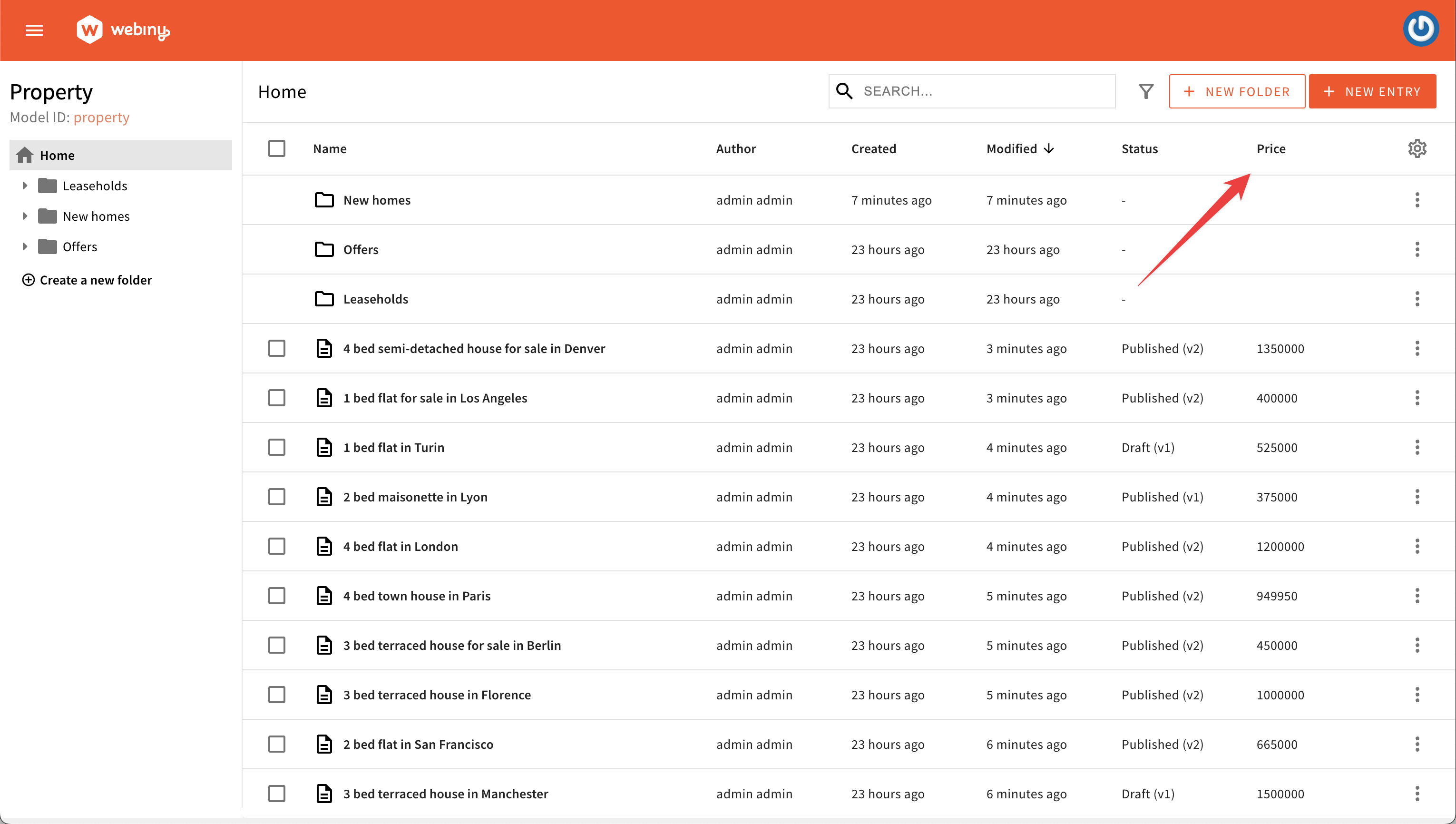Click the power/profile icon top right
Image resolution: width=1456 pixels, height=824 pixels.
[1423, 29]
